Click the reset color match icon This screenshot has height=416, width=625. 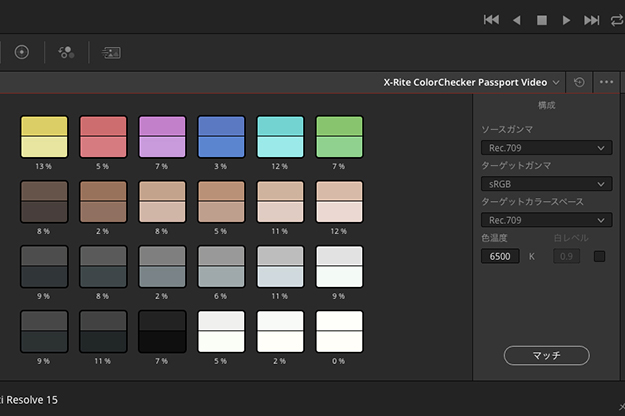tap(580, 82)
